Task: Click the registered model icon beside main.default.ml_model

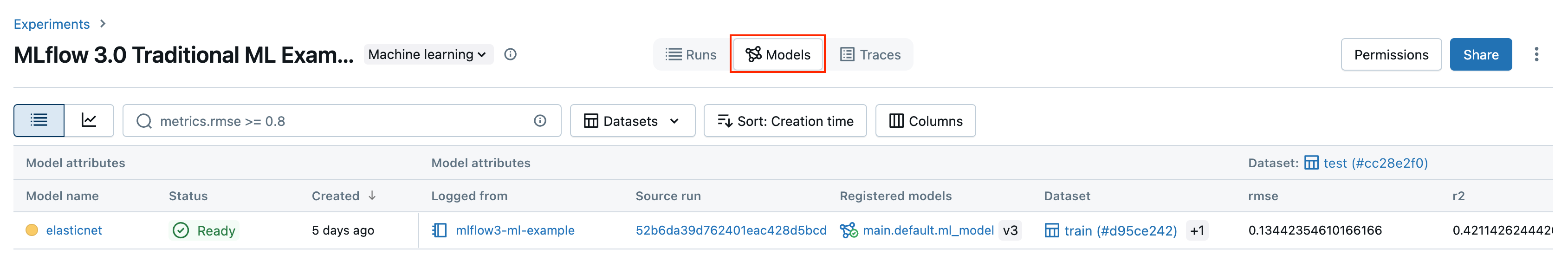Action: click(x=849, y=230)
